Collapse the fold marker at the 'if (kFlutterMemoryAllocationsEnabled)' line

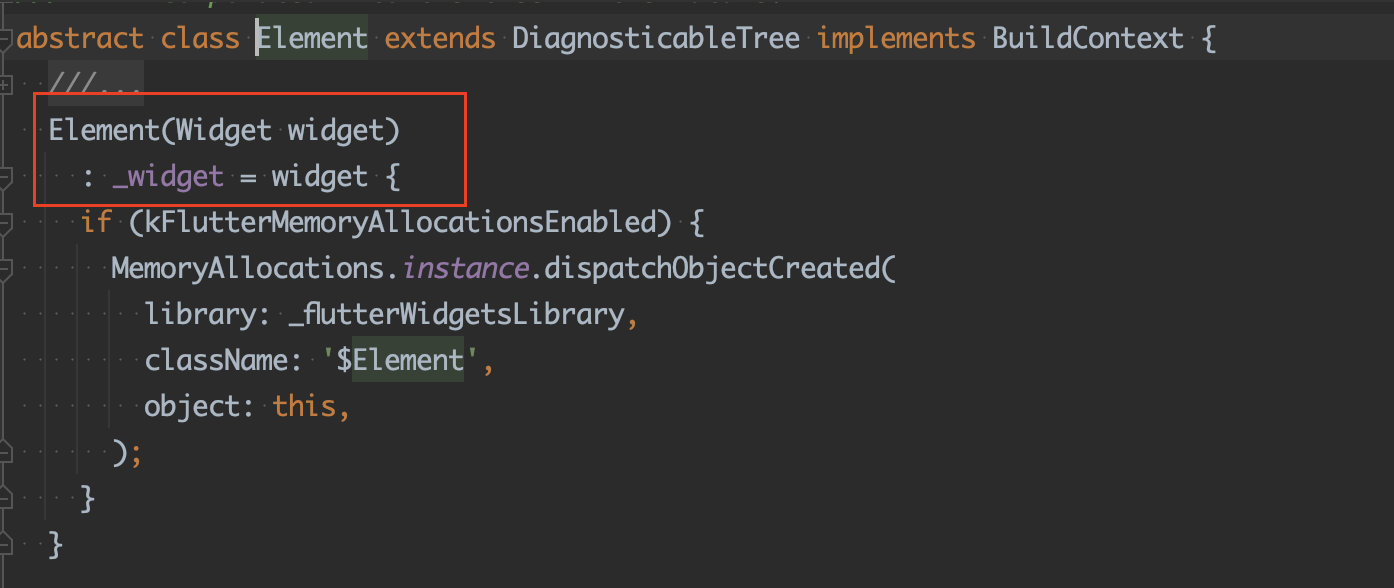[x=5, y=223]
